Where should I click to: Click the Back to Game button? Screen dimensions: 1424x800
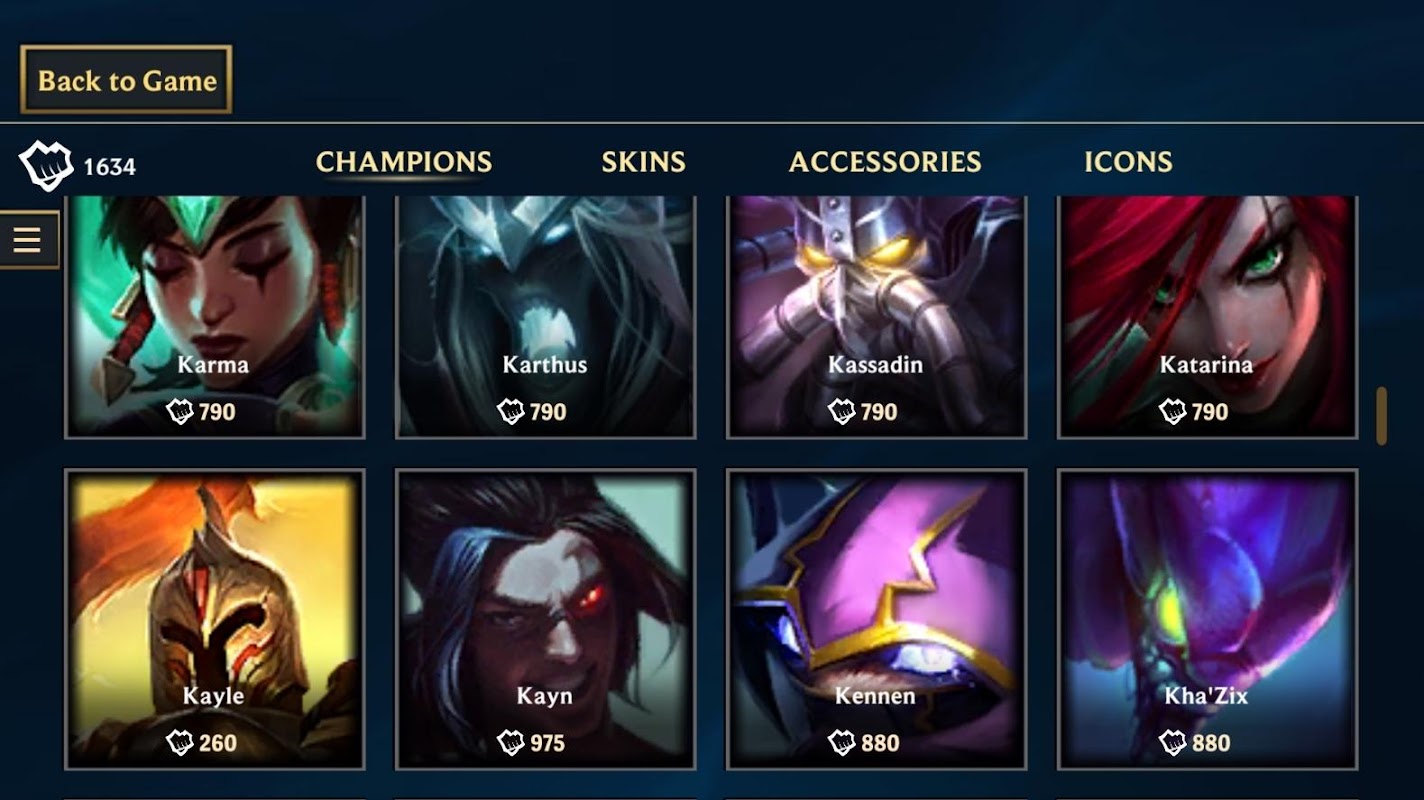click(x=126, y=80)
